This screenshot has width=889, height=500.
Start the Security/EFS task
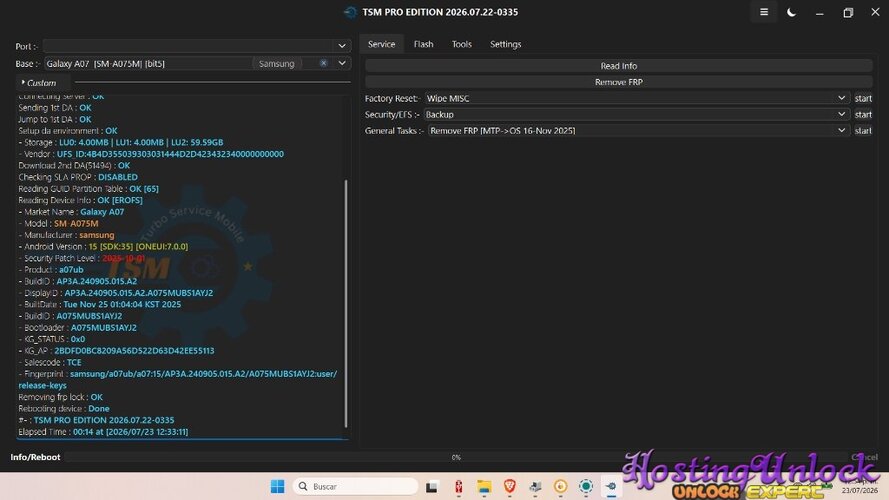[863, 115]
